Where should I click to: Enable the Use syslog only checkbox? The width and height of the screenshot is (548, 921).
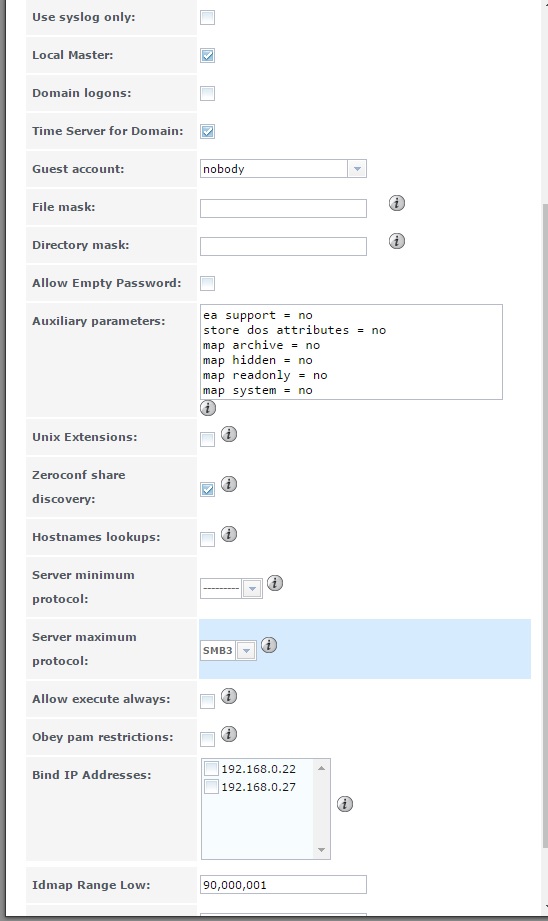point(207,17)
